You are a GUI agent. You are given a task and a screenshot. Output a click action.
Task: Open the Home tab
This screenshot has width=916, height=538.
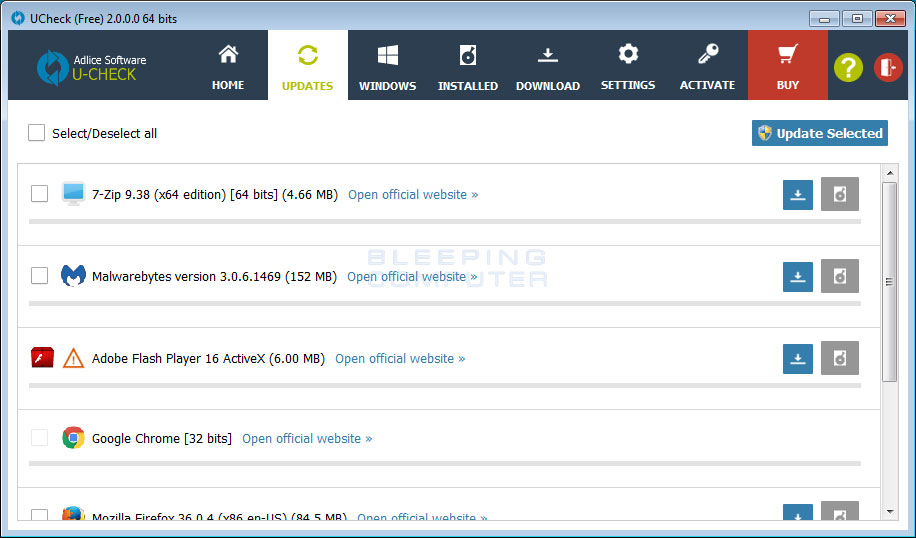tap(228, 65)
